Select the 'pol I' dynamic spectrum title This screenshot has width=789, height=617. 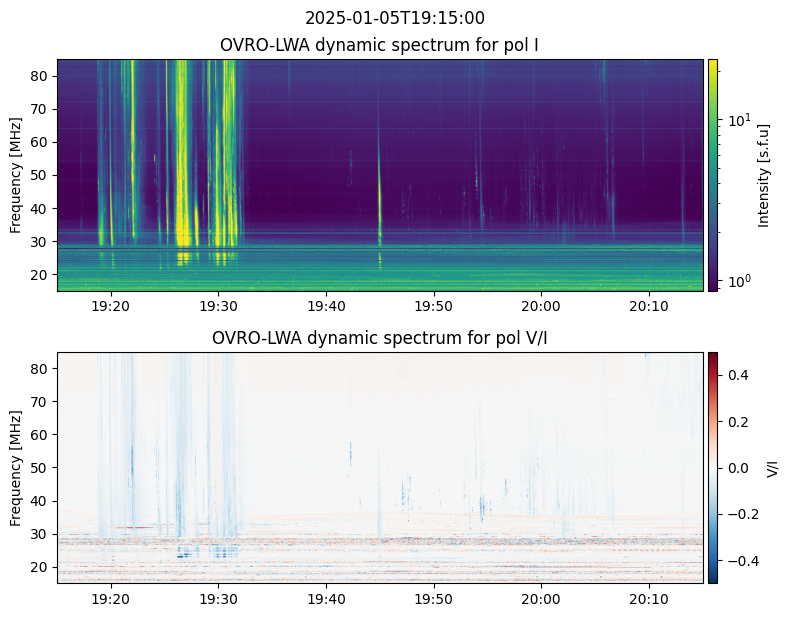coord(380,45)
